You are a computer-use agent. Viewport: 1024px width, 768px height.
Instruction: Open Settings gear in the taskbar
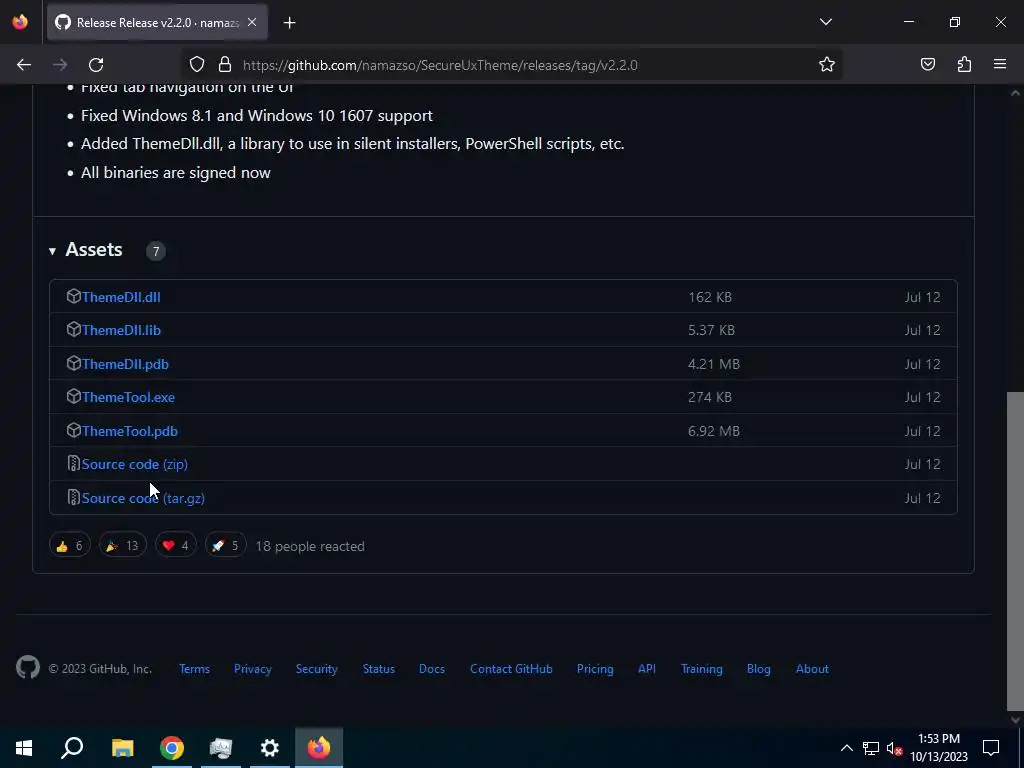[x=270, y=748]
